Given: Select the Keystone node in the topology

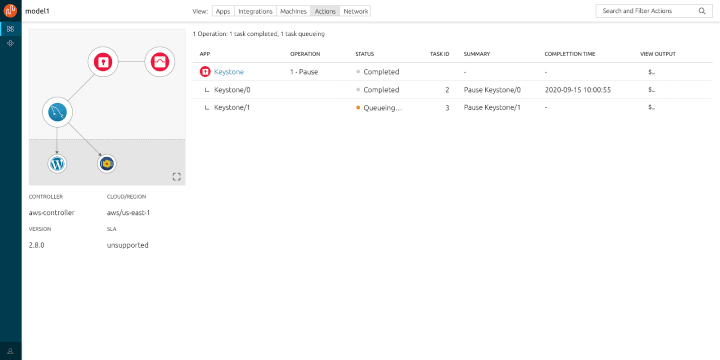Looking at the screenshot, I should (x=103, y=62).
